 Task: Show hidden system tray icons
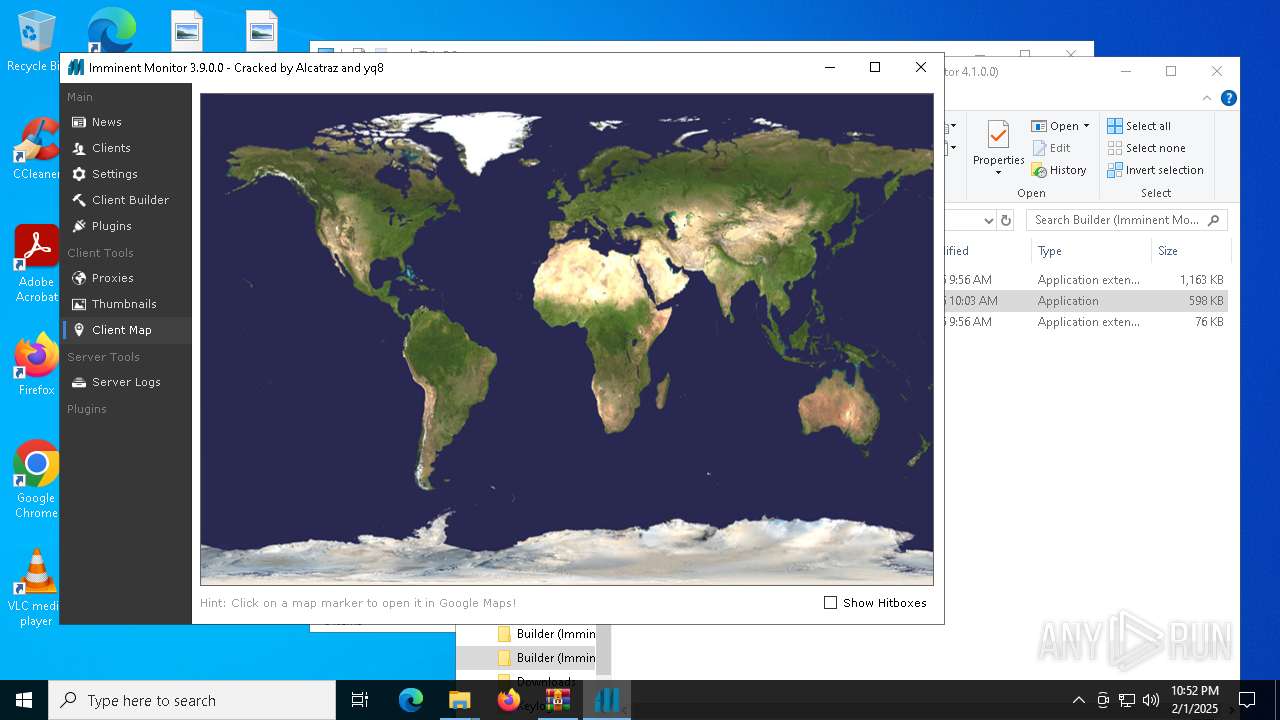(1078, 700)
